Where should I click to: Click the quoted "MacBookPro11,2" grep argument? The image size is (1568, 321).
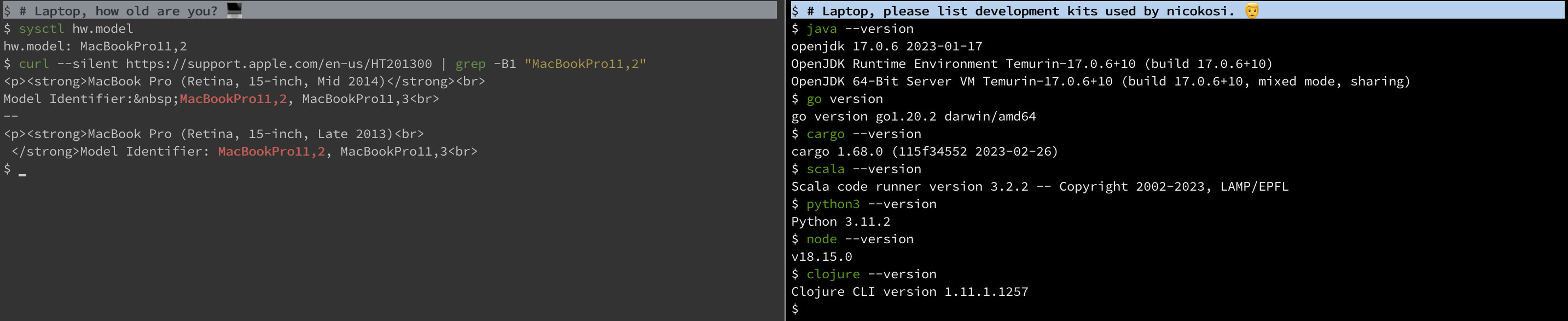[585, 64]
